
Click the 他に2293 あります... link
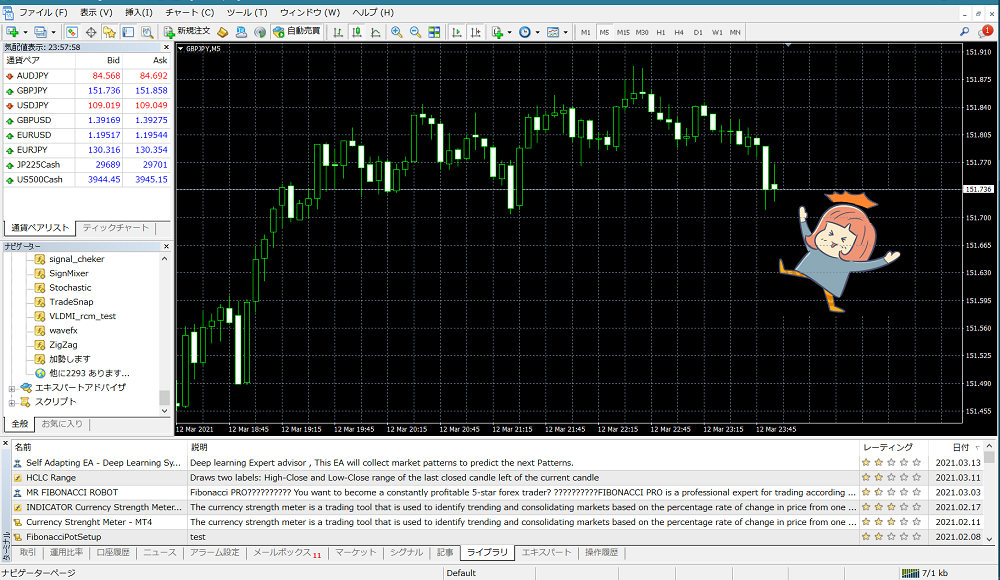(89, 373)
